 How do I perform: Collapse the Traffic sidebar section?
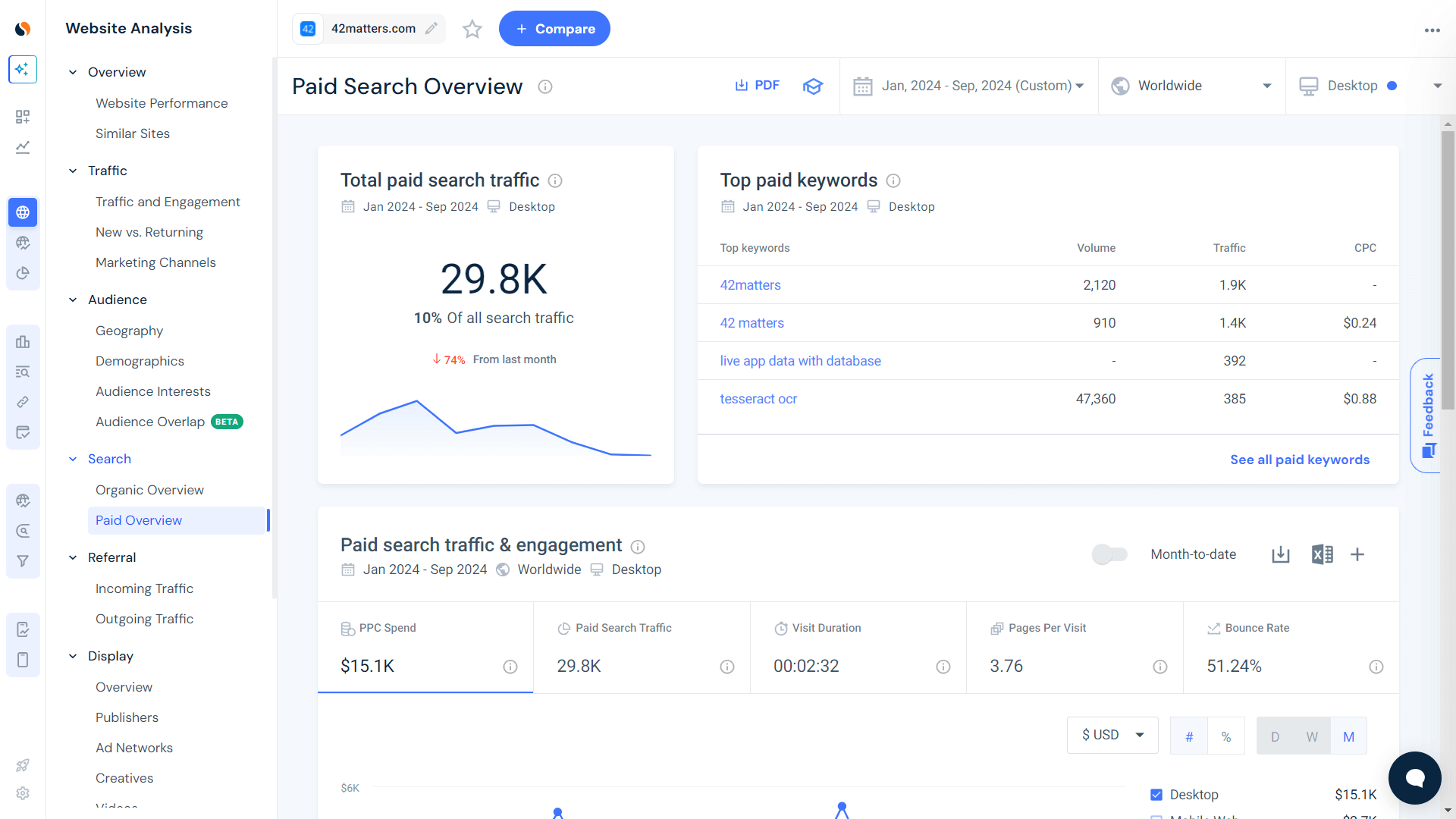click(73, 171)
